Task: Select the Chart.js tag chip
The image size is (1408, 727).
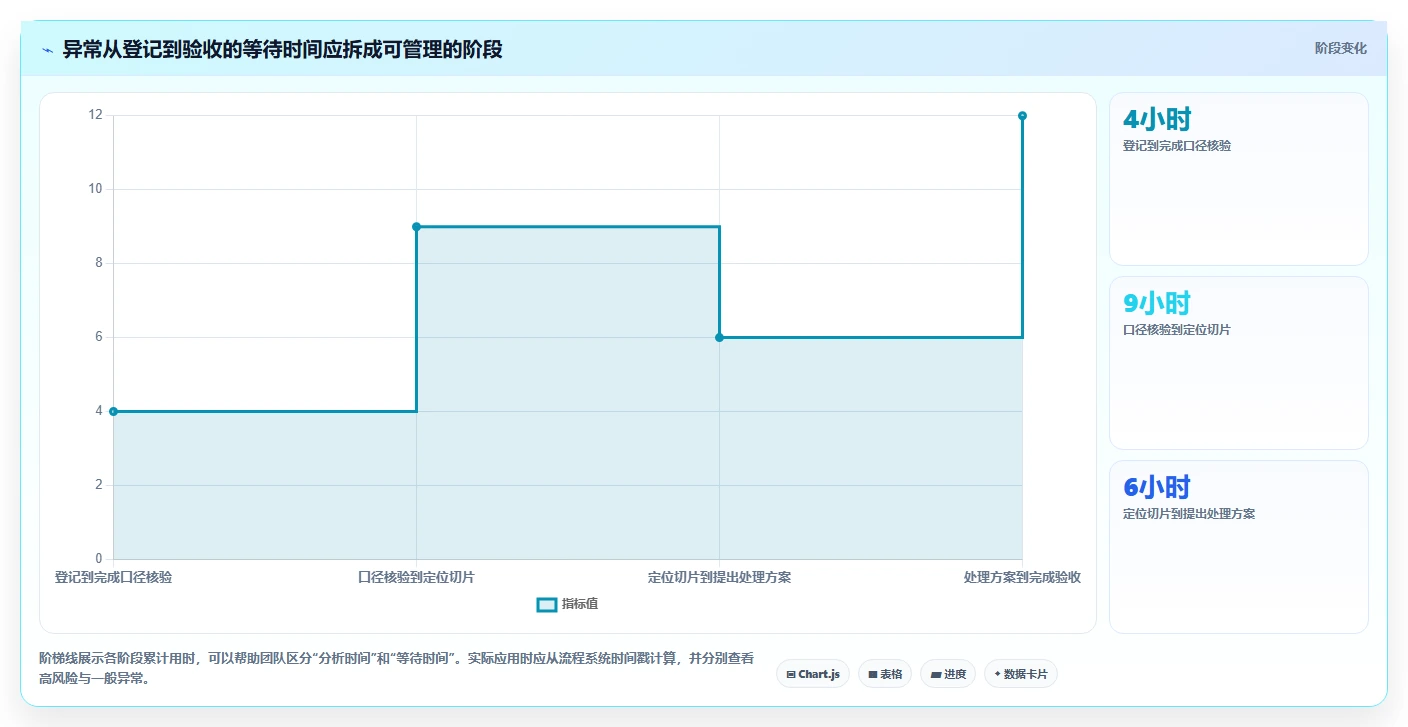Action: [x=813, y=674]
